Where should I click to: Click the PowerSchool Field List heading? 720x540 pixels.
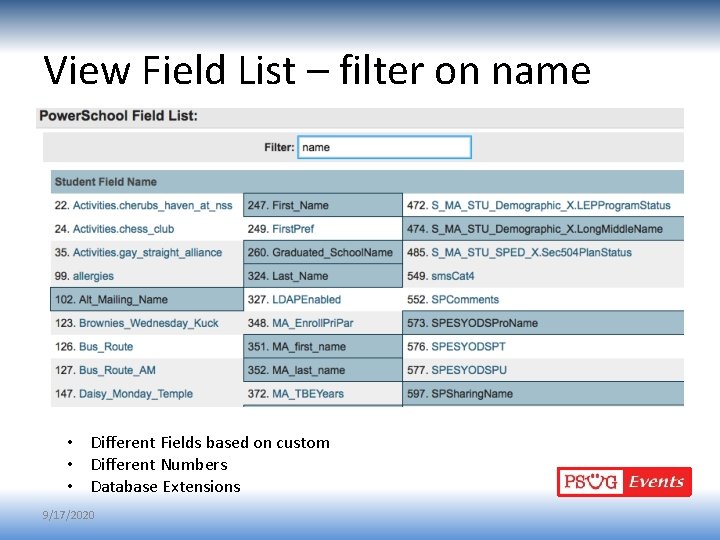coord(118,116)
